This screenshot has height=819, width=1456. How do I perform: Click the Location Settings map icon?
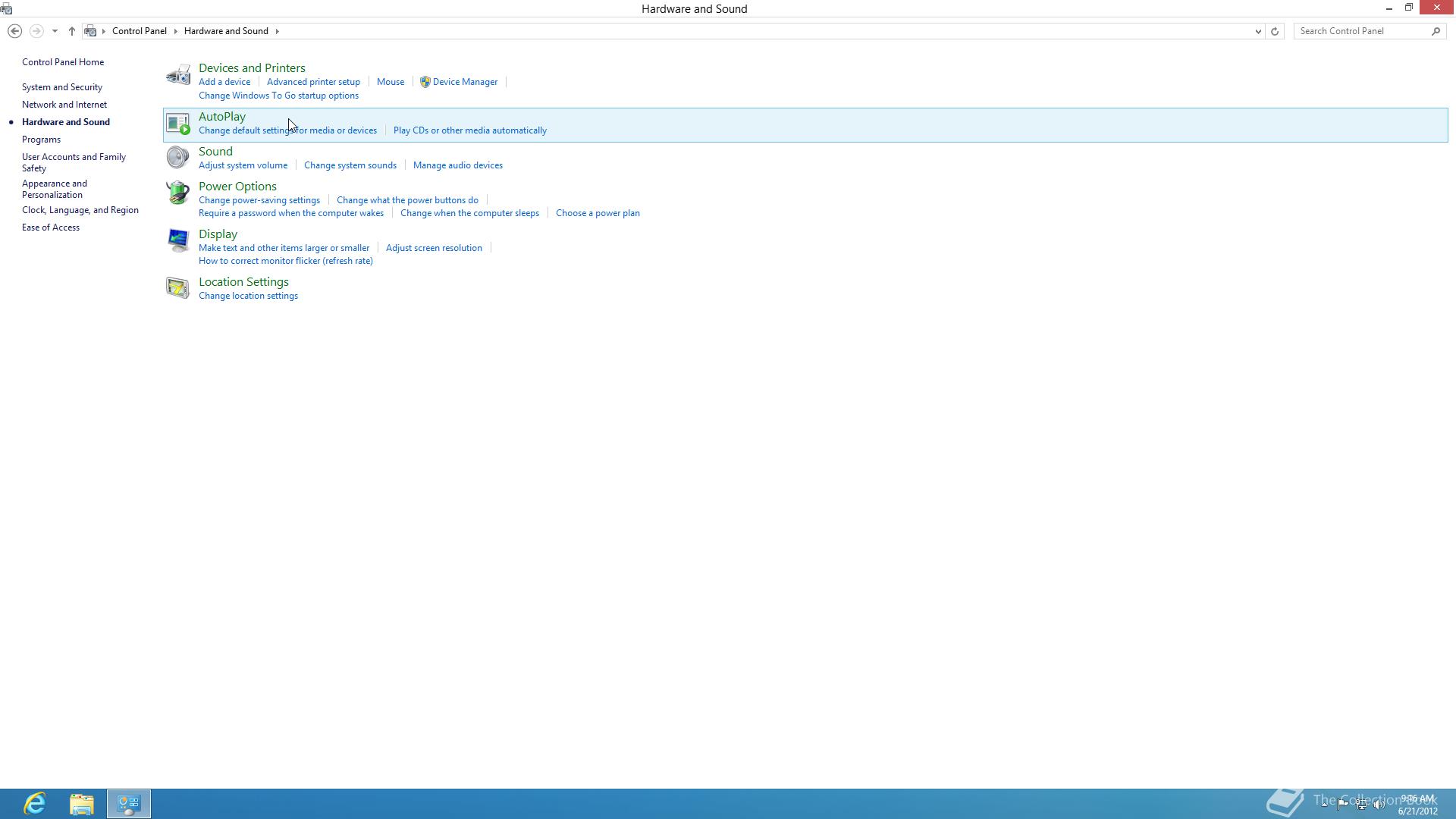point(177,288)
